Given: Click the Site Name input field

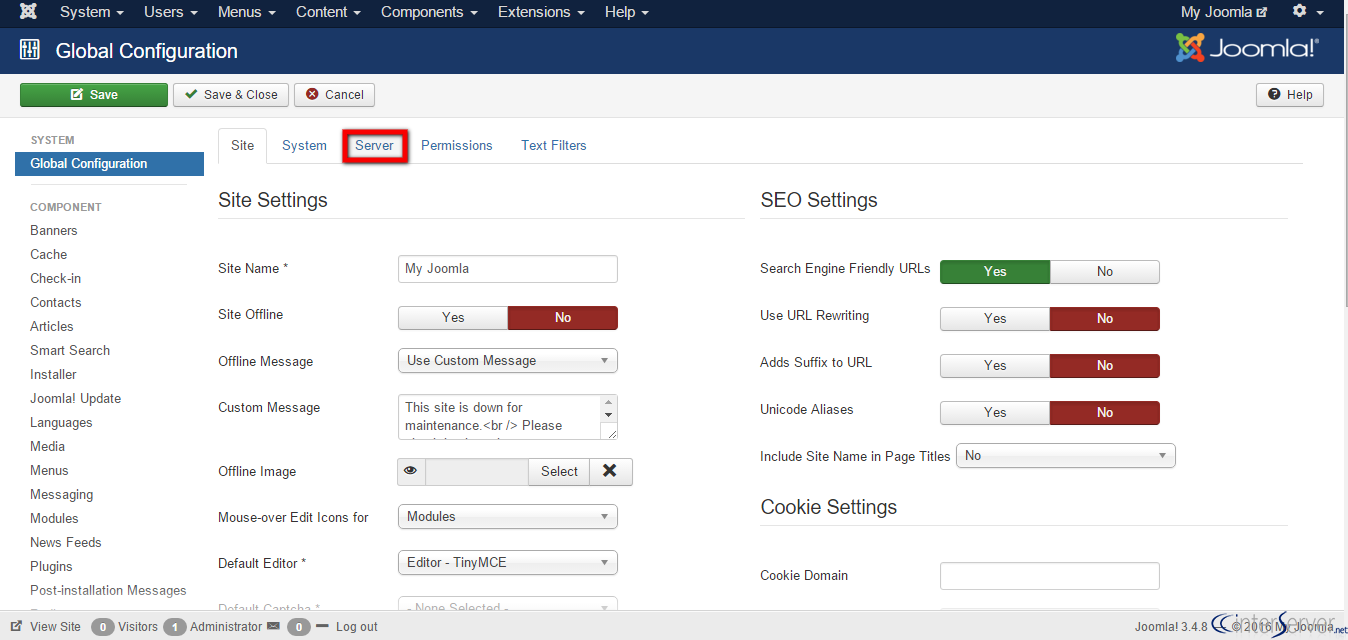Looking at the screenshot, I should coord(508,269).
